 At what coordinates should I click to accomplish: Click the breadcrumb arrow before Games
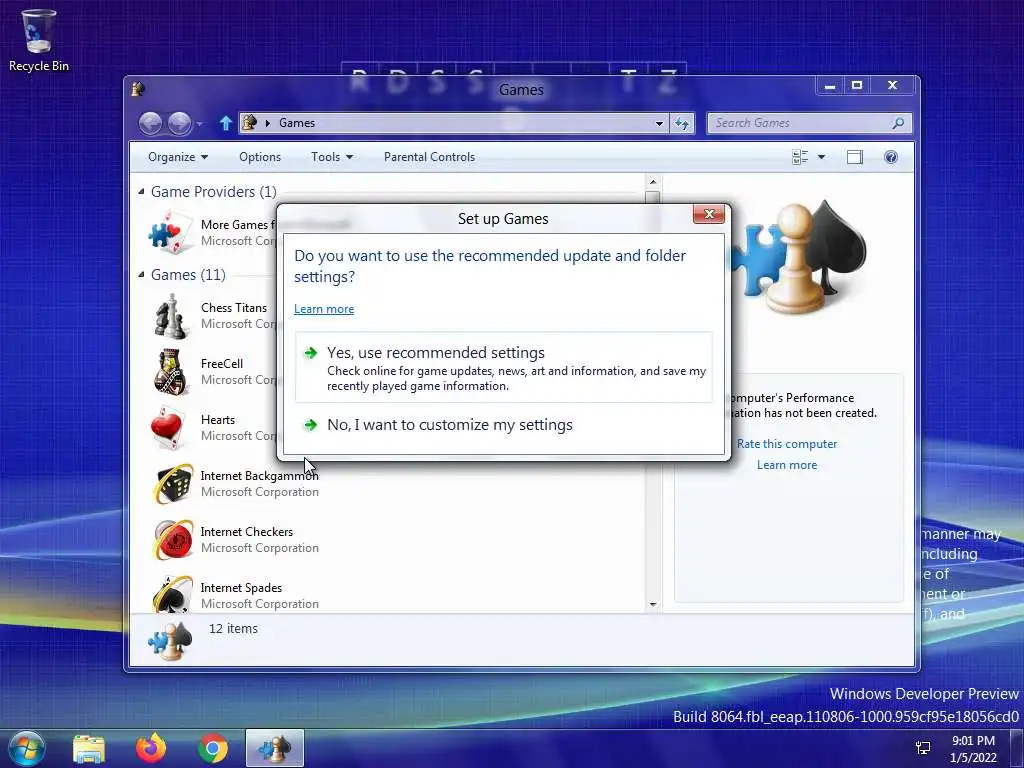coord(267,123)
